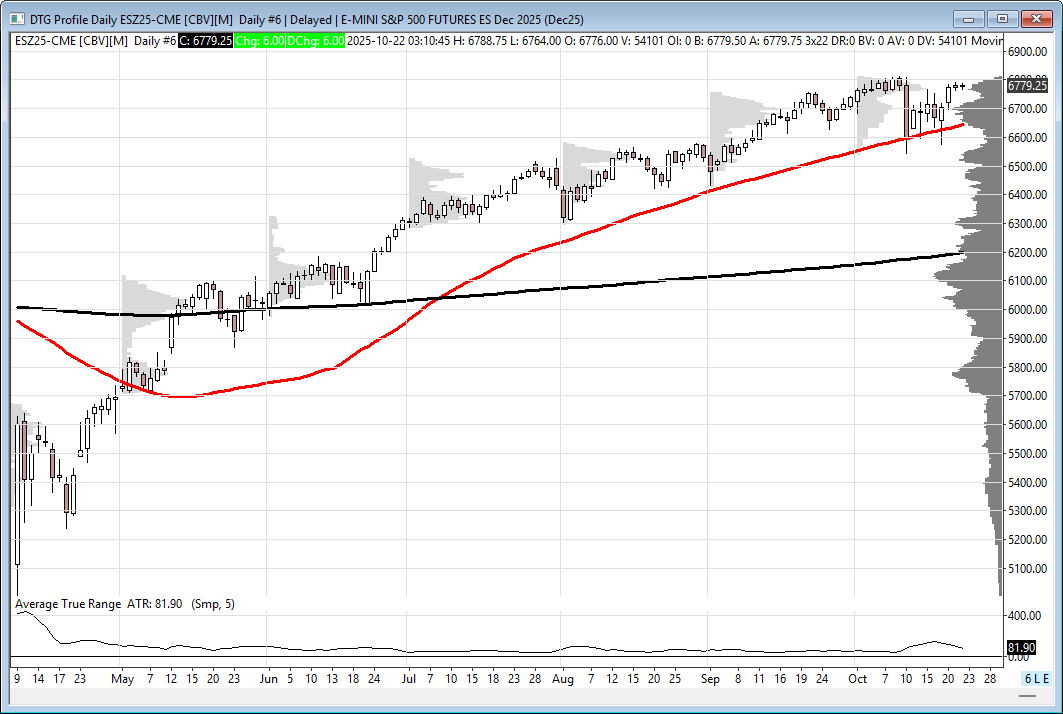Click the Sep label on the time axis

[710, 678]
